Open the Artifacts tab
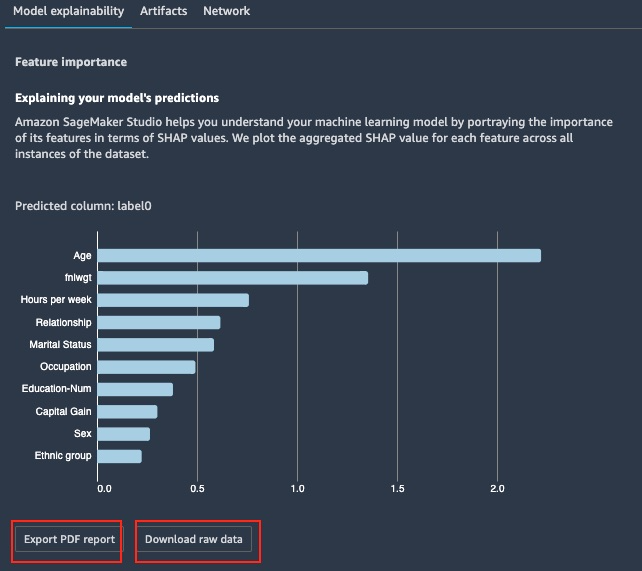The height and width of the screenshot is (571, 642). pyautogui.click(x=163, y=11)
